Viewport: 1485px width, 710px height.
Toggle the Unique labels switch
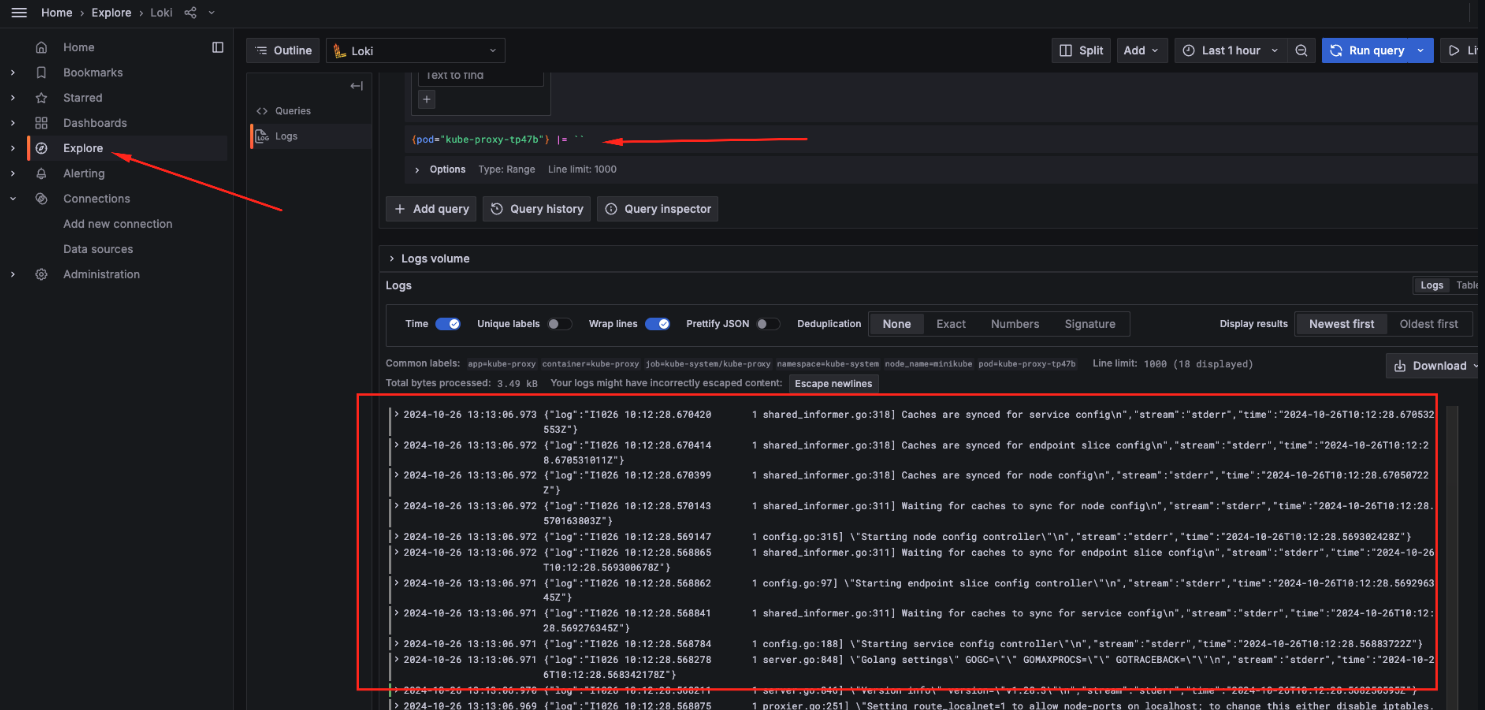(x=560, y=324)
